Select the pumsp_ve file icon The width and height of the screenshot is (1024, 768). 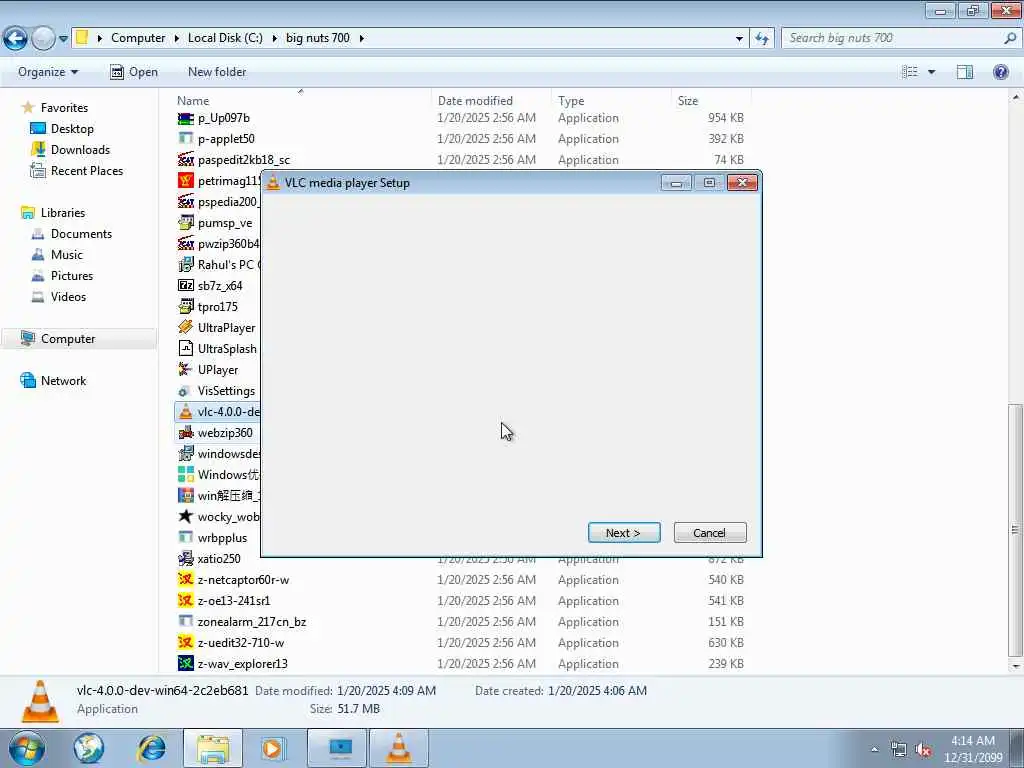(185, 223)
